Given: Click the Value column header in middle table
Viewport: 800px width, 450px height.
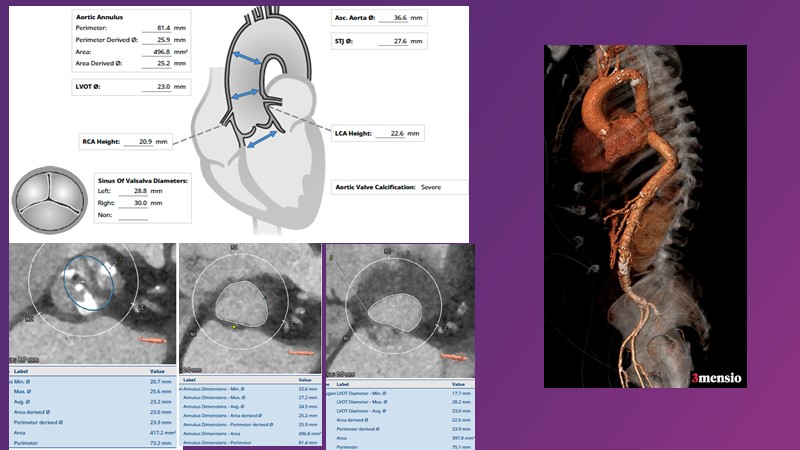Looking at the screenshot, I should [305, 380].
